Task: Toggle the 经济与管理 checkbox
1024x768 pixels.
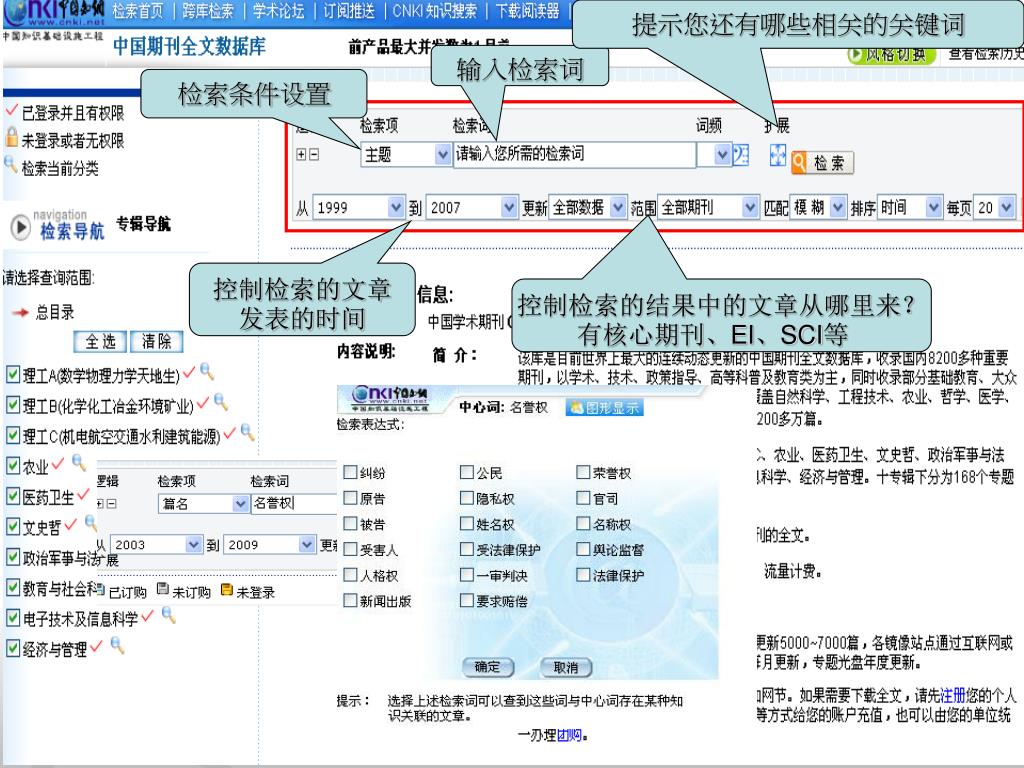Action: coord(13,648)
